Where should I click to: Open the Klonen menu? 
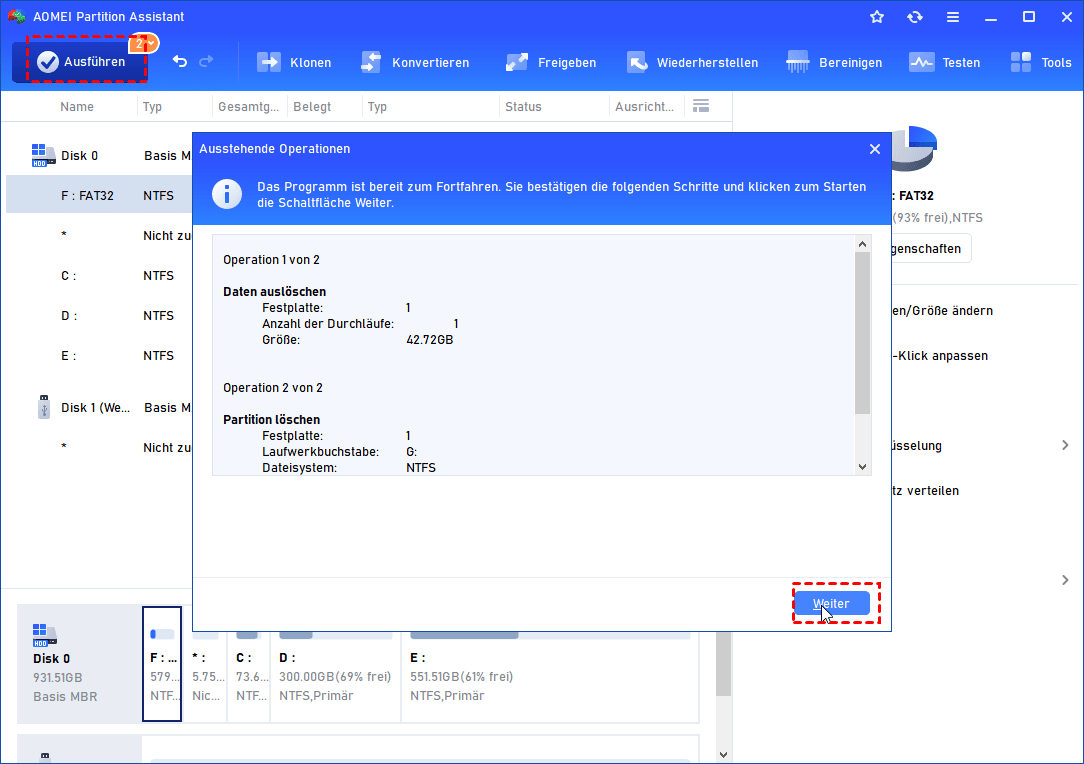[294, 62]
